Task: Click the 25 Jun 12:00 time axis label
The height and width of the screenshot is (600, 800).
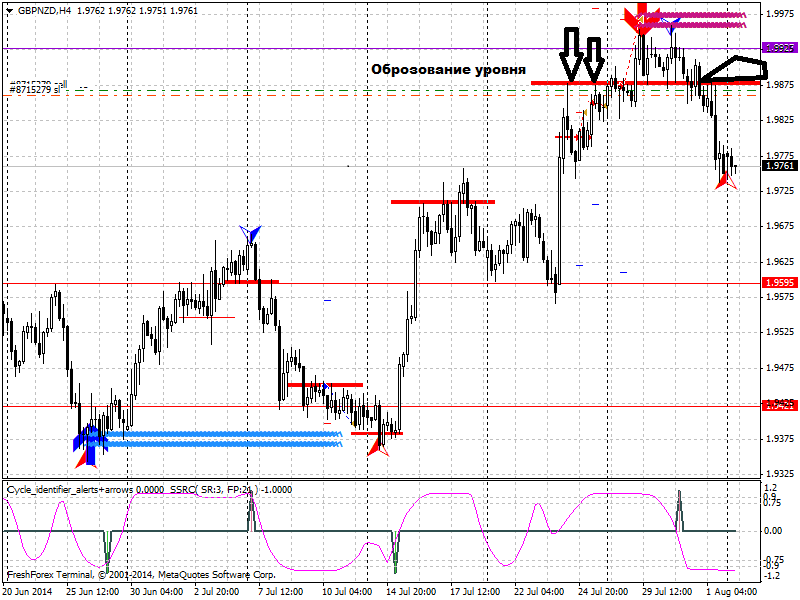Action: coord(93,592)
